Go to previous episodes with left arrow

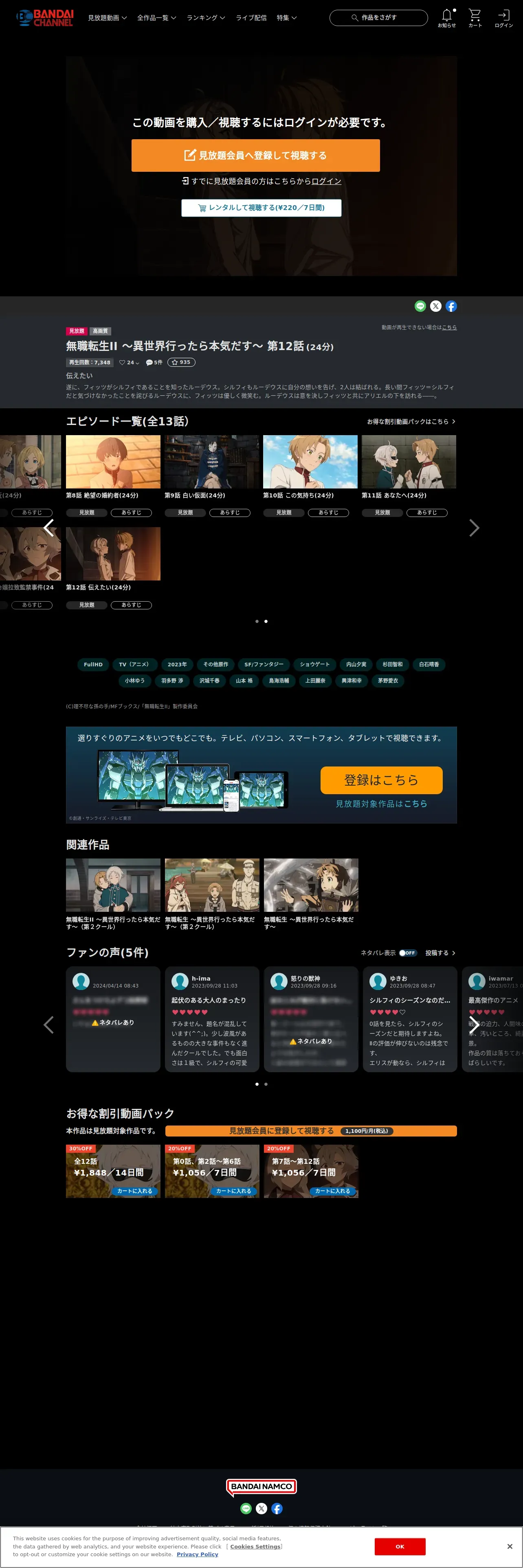coord(49,528)
